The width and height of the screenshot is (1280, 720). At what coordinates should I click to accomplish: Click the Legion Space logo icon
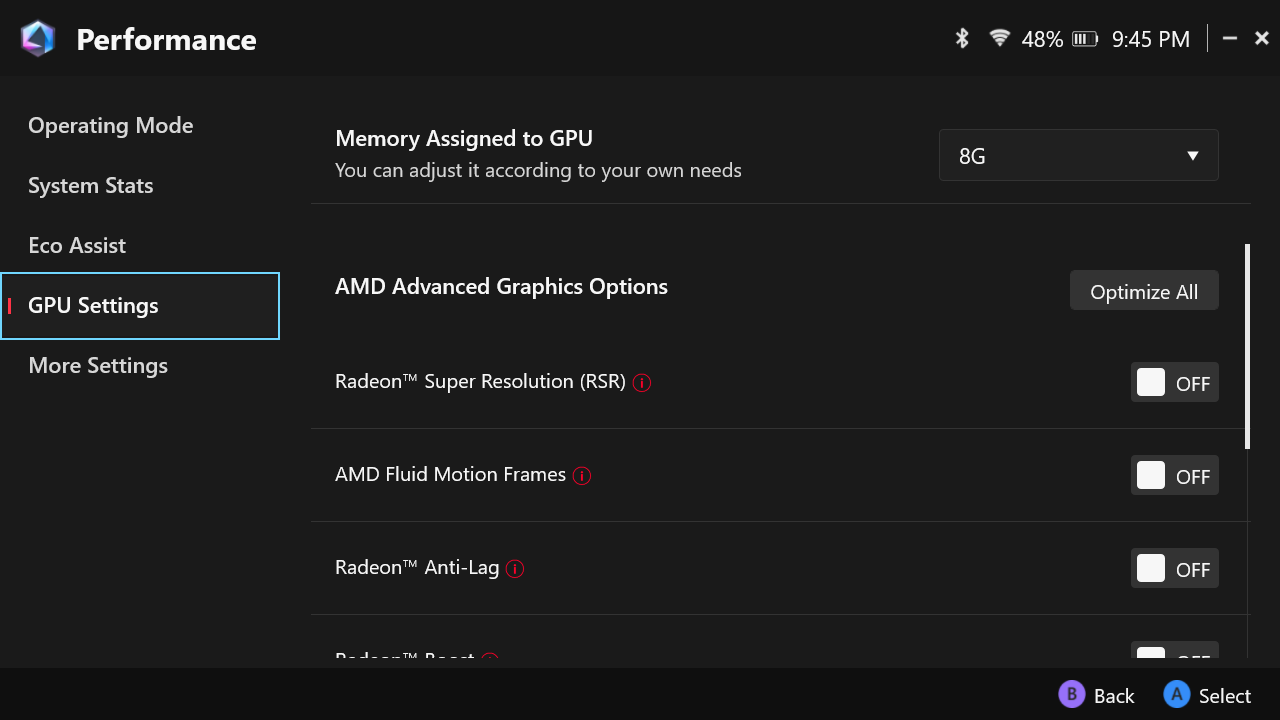pos(38,39)
